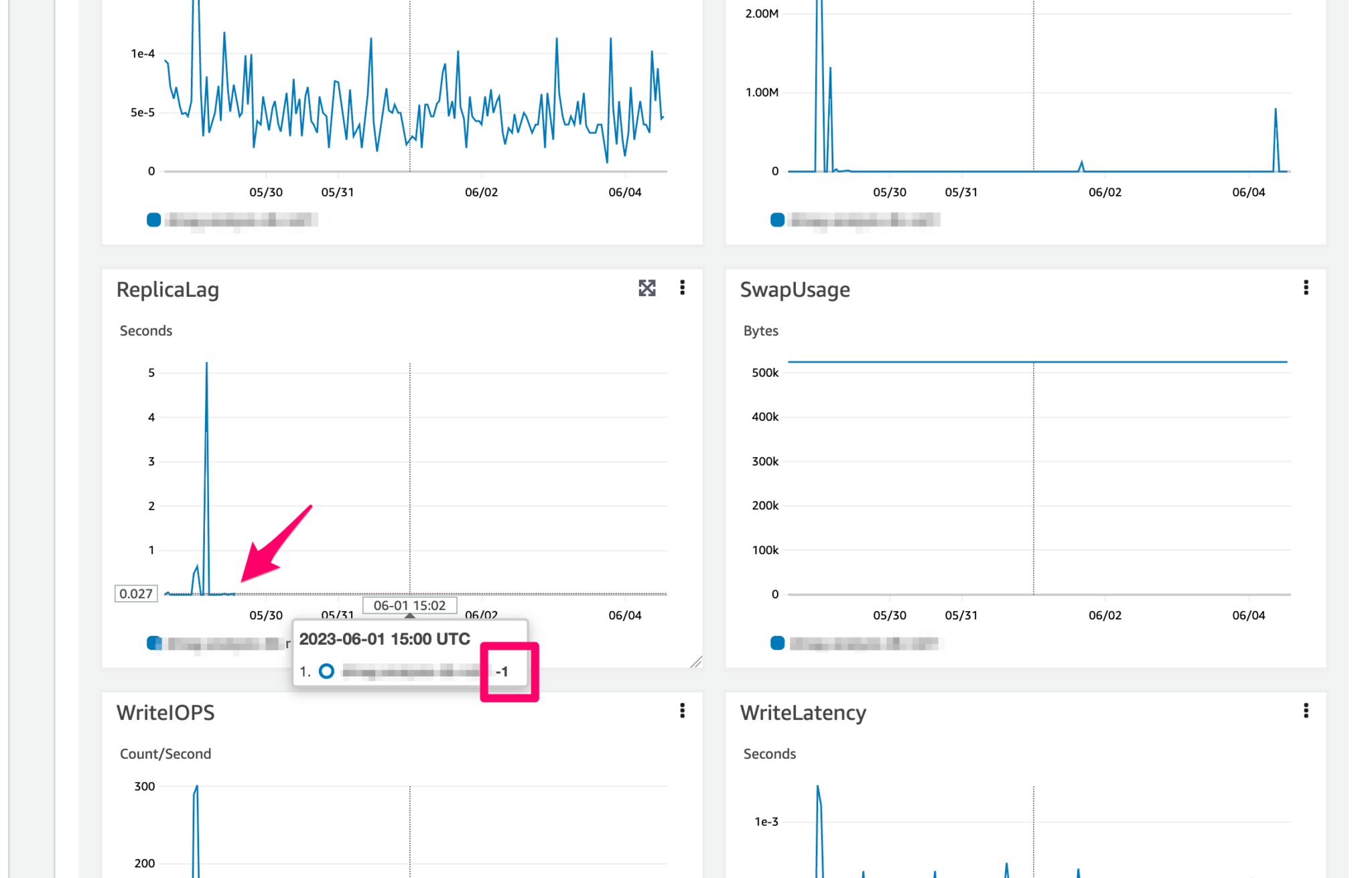The image size is (1372, 878).
Task: Select the ReplicaLag chart title
Action: [167, 290]
